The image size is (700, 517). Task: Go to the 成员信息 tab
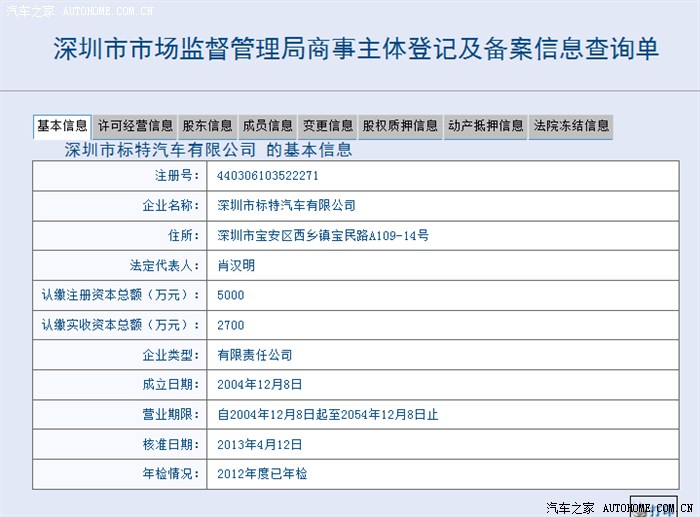pyautogui.click(x=267, y=127)
